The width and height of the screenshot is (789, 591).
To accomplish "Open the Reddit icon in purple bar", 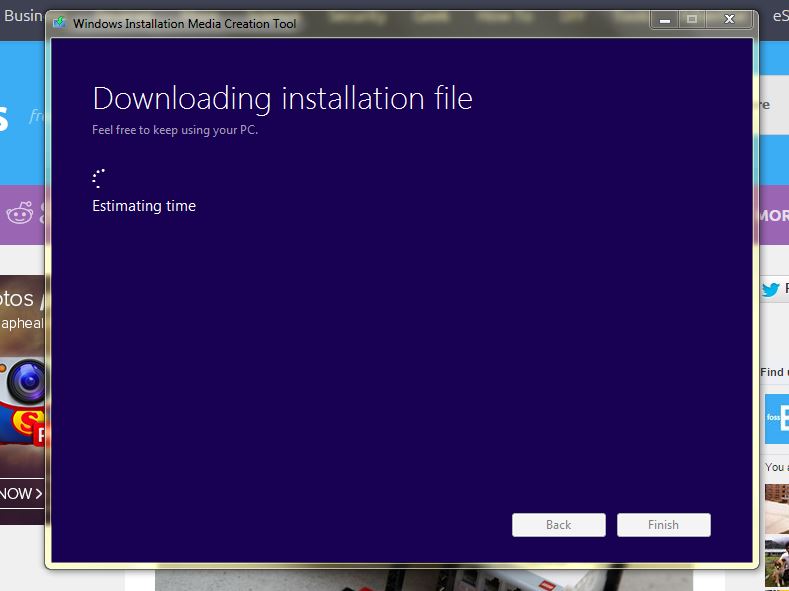I will [x=20, y=213].
